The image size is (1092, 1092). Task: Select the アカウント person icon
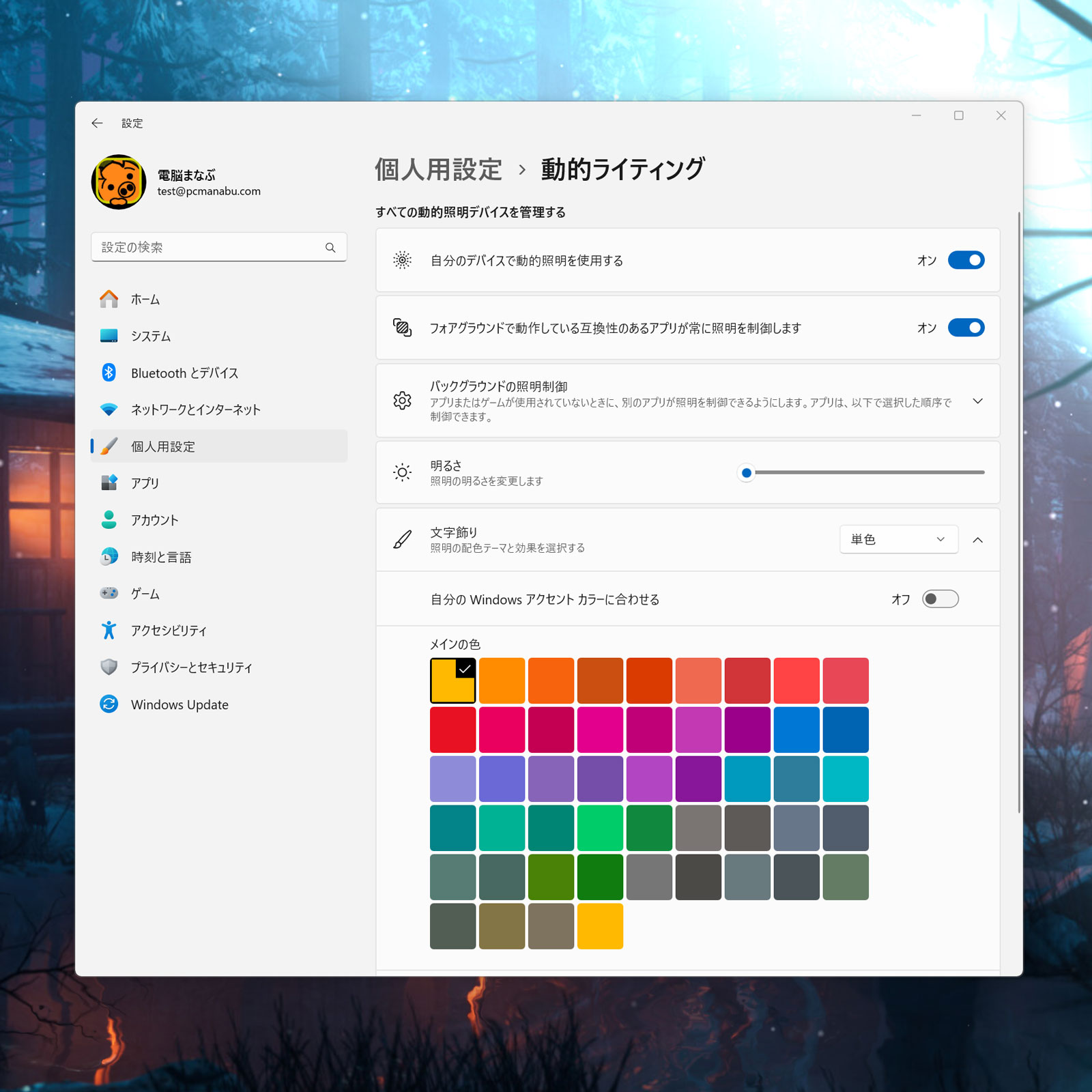point(110,519)
